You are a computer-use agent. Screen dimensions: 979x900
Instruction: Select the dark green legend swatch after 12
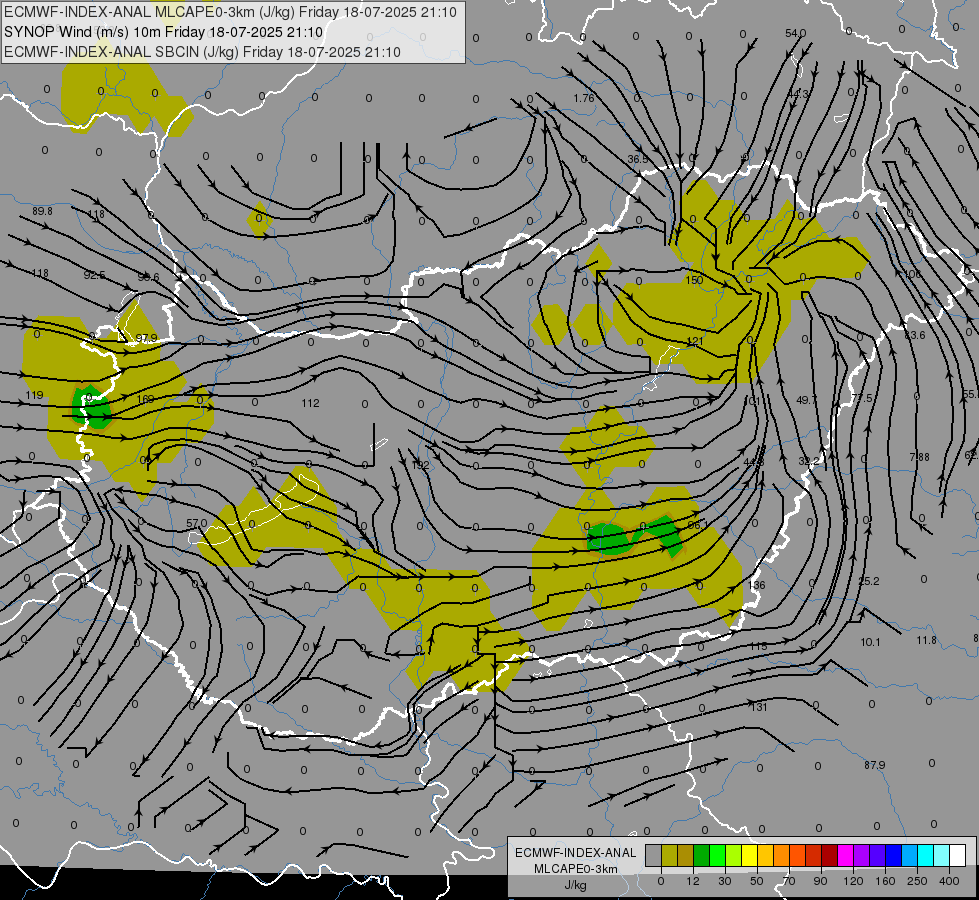pos(702,855)
